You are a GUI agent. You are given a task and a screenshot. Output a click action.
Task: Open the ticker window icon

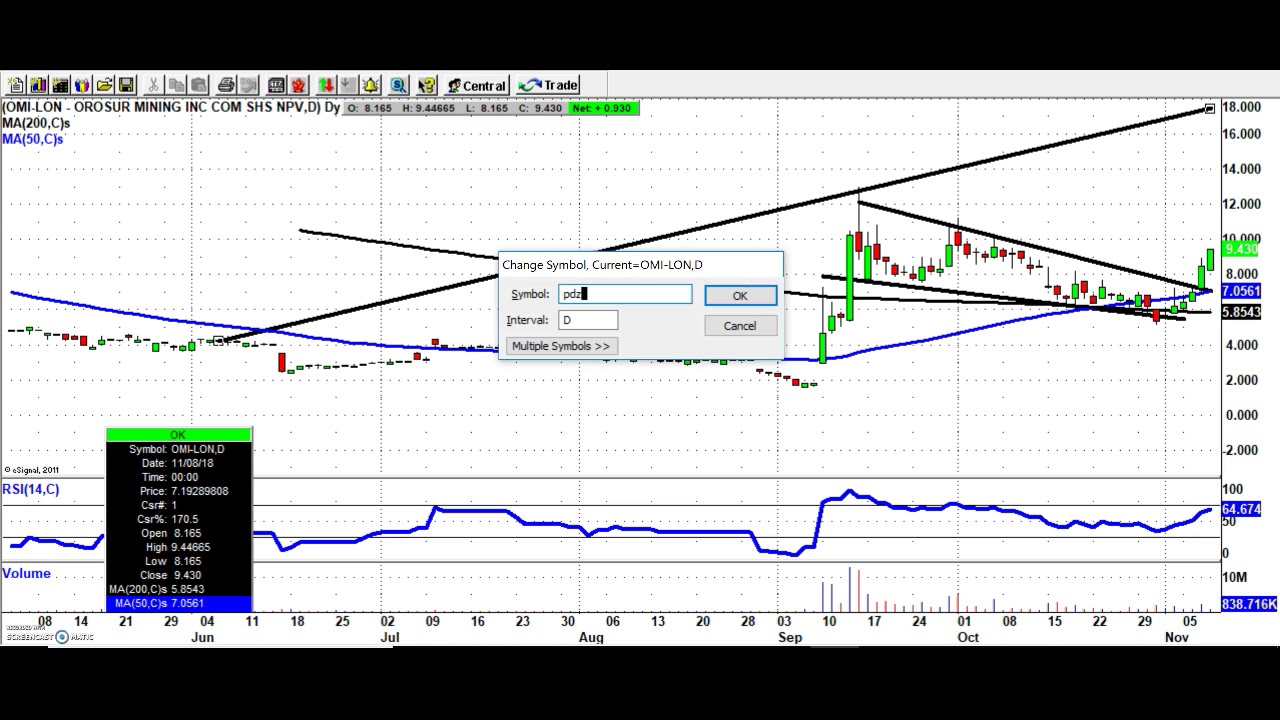tap(276, 85)
